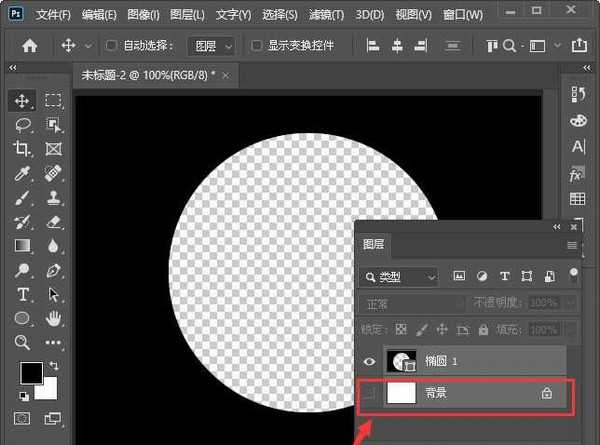Select the Hand tool
The image size is (600, 445).
tap(53, 319)
